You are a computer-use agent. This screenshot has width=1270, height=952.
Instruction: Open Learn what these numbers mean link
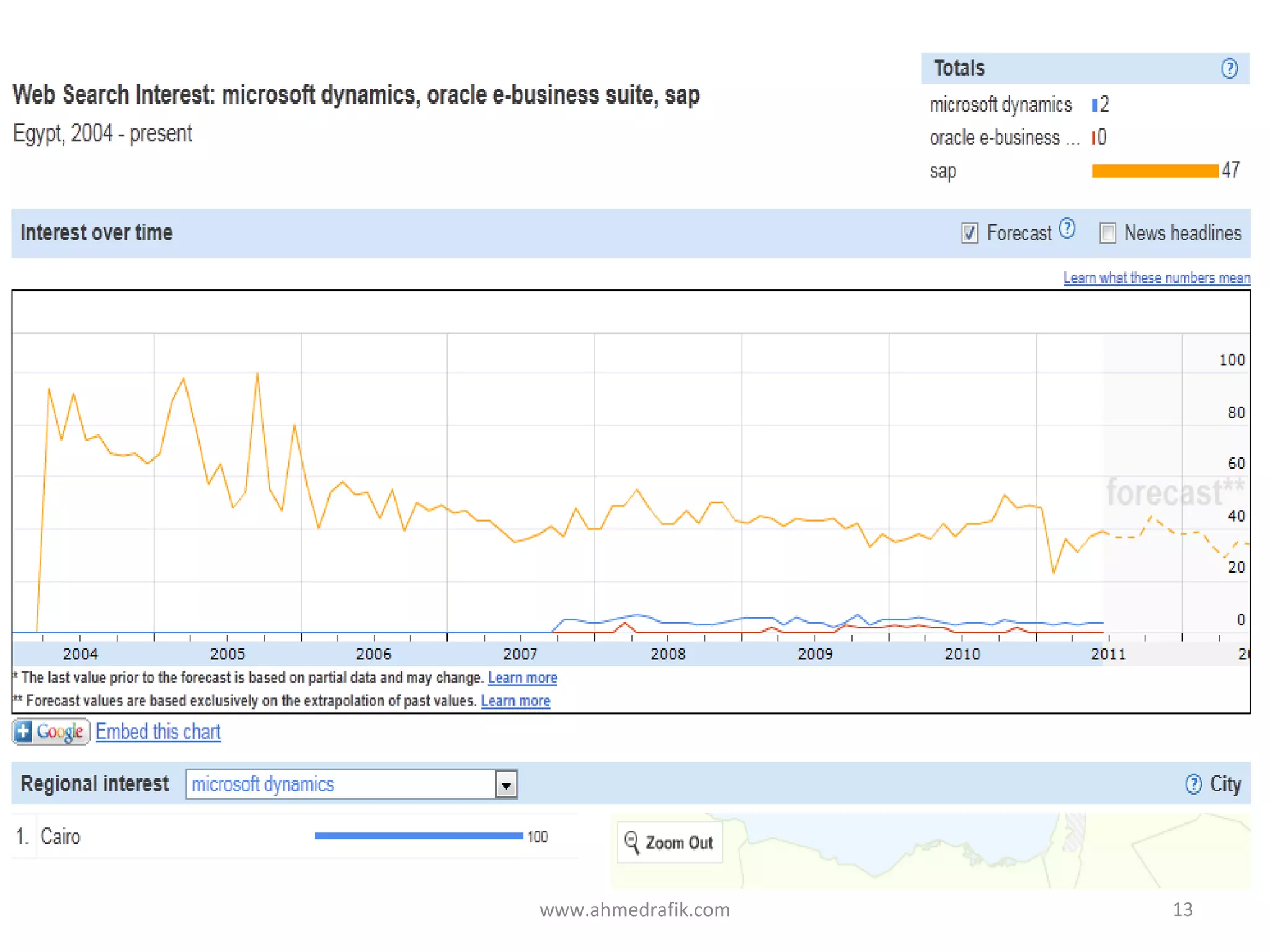pyautogui.click(x=1157, y=278)
